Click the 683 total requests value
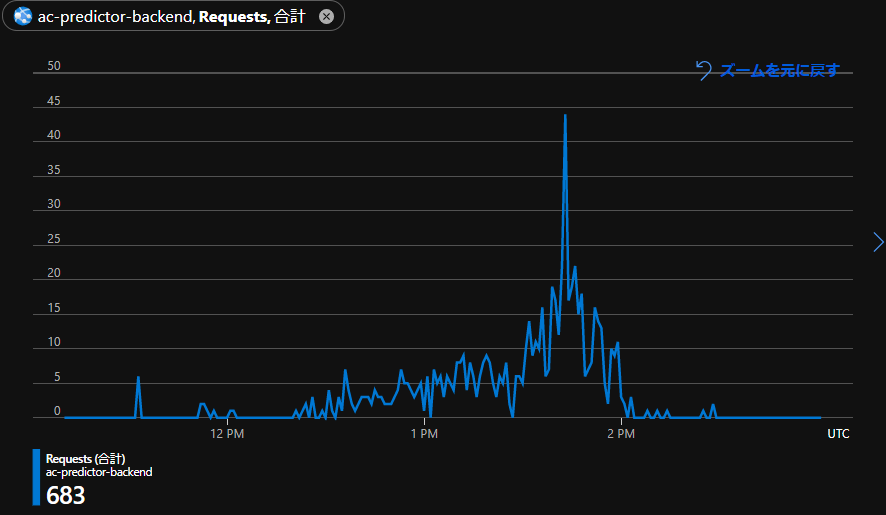The height and width of the screenshot is (515, 886). pyautogui.click(x=66, y=495)
